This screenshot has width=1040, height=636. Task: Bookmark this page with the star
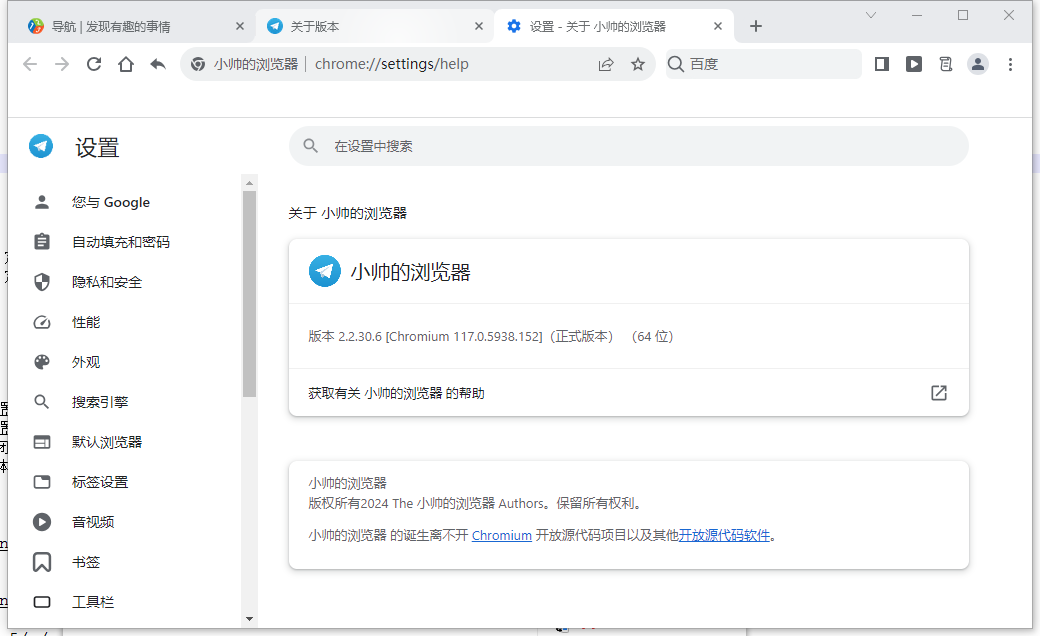point(638,64)
